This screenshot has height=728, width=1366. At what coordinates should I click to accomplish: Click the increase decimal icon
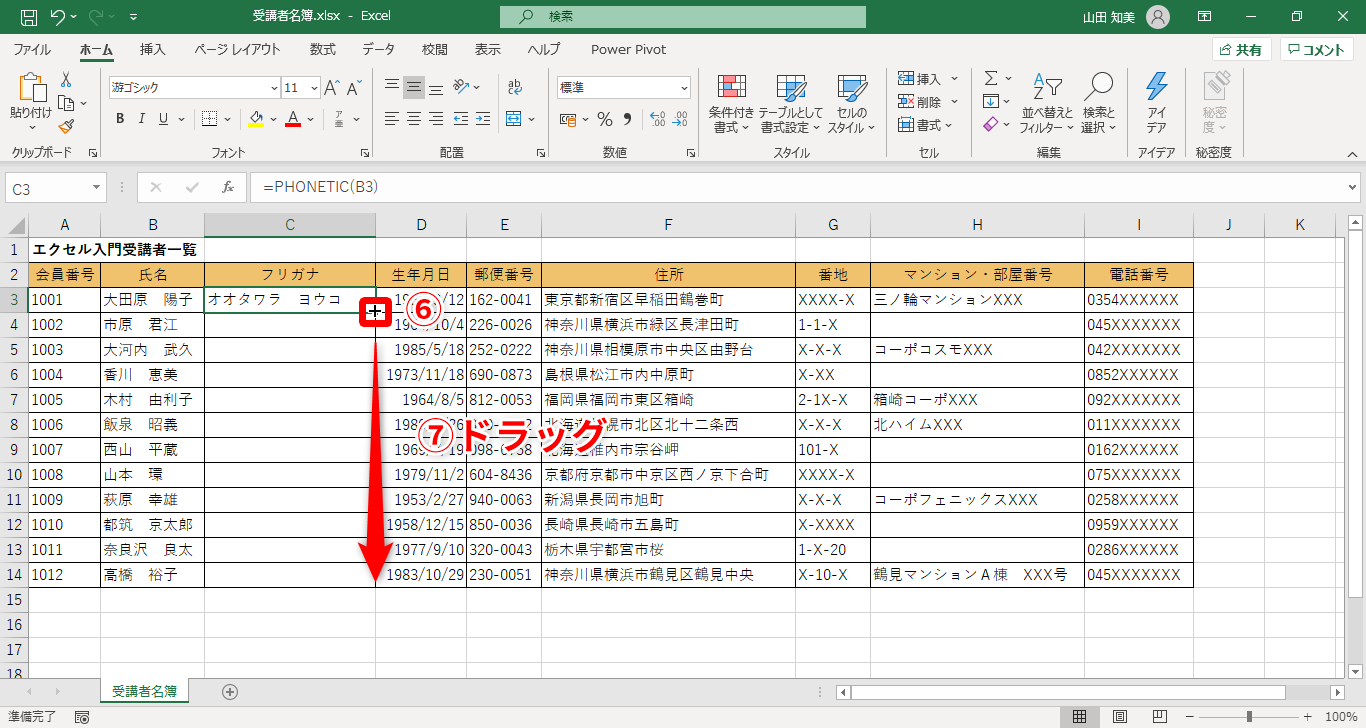[657, 119]
